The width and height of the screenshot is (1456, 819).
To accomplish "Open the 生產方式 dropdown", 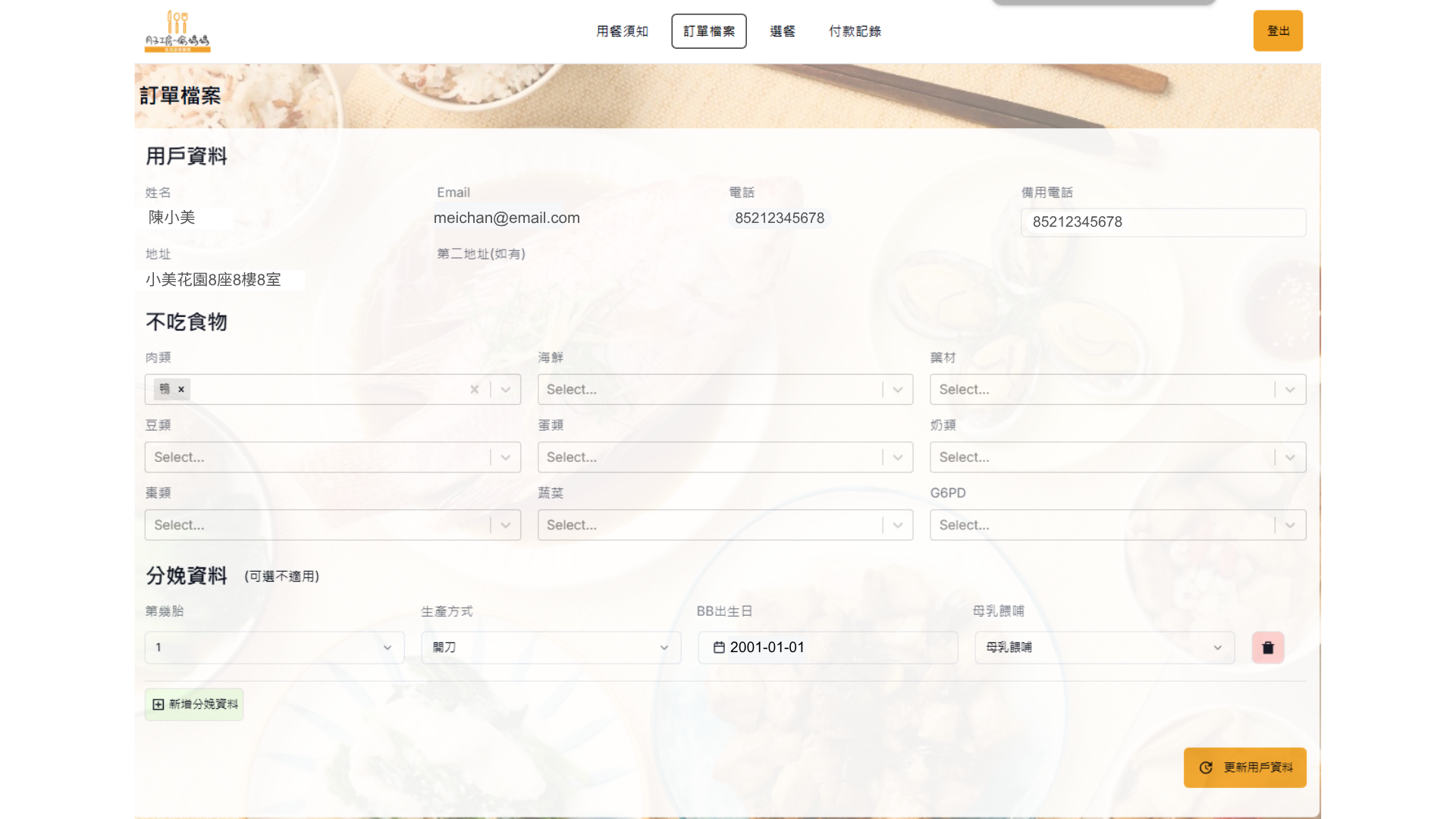I will click(x=551, y=648).
